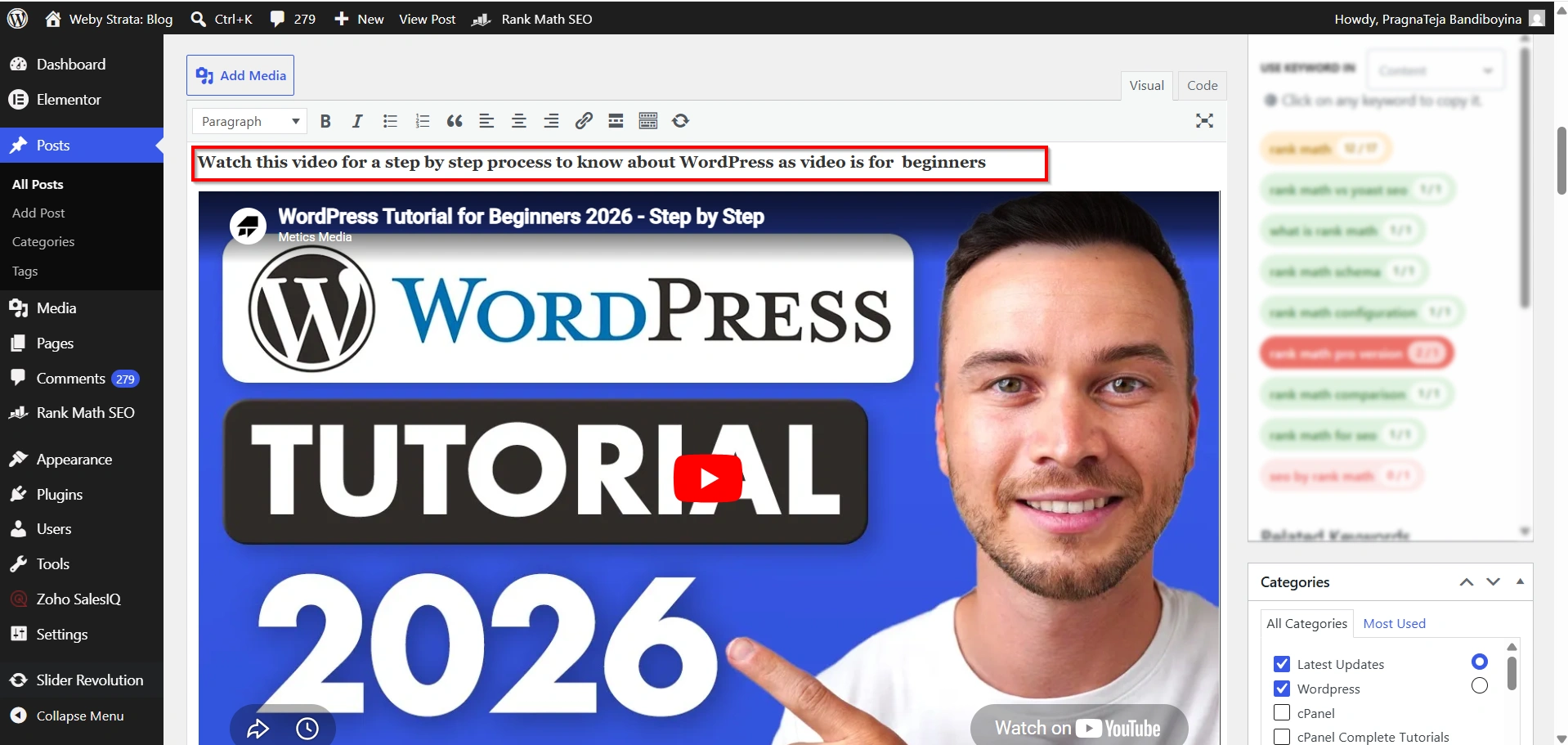
Task: Select Add Post submenu item
Action: click(38, 213)
